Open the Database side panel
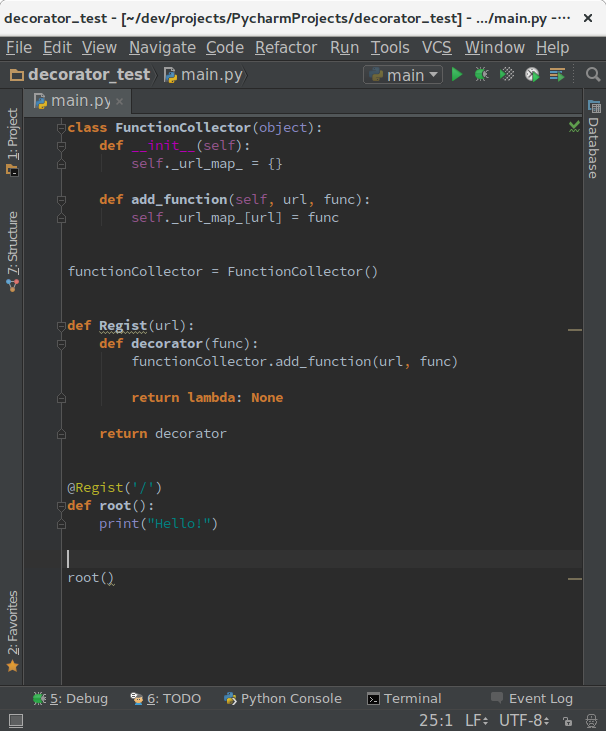The height and width of the screenshot is (731, 606). tap(593, 140)
